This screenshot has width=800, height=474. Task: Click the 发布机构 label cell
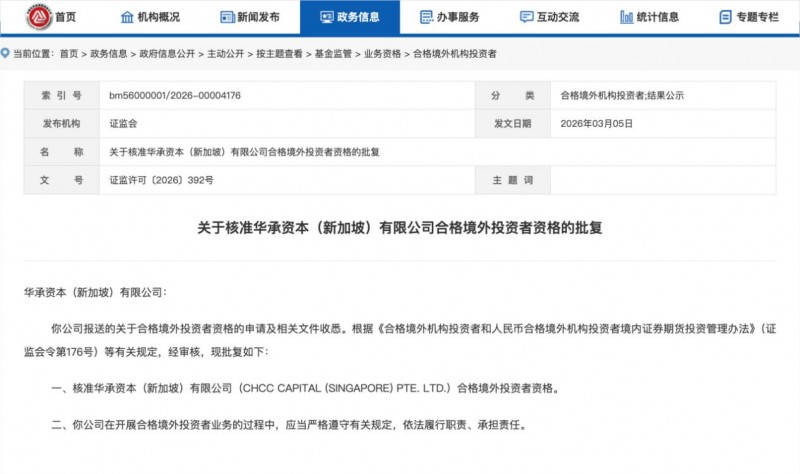coord(62,123)
